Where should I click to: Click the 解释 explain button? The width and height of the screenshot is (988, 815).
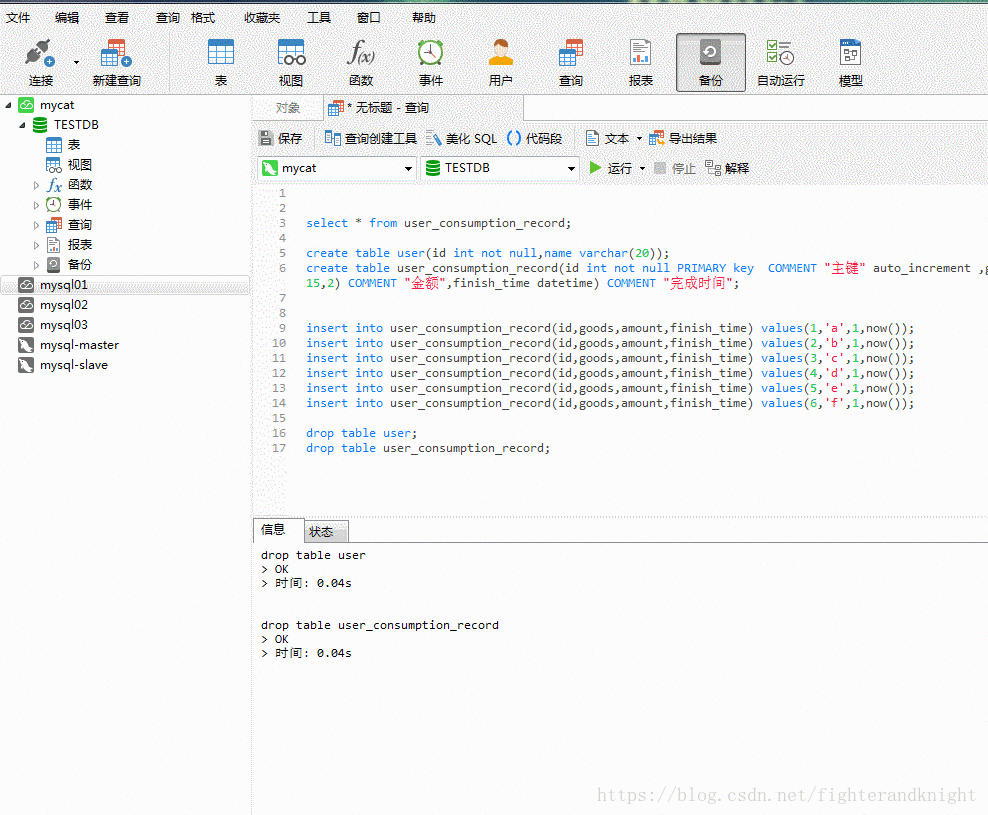point(727,168)
